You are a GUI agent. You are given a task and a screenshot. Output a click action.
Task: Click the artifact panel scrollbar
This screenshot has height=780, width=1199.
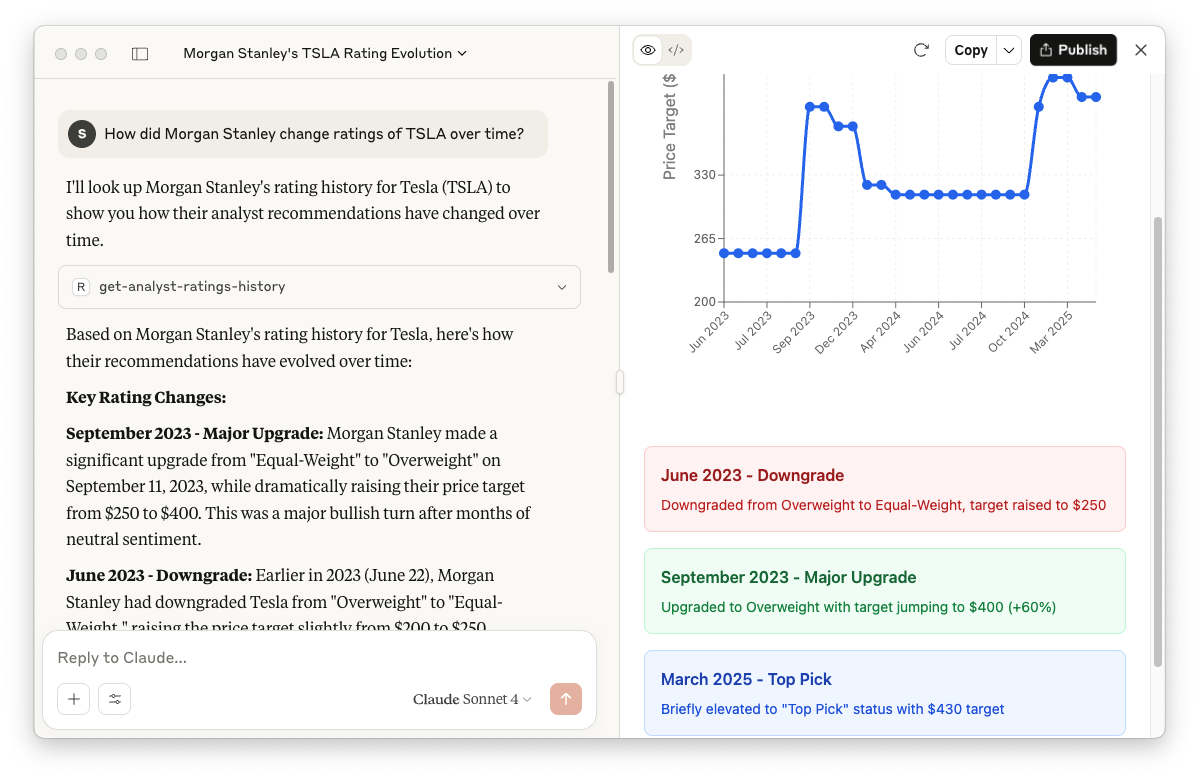[x=1158, y=442]
